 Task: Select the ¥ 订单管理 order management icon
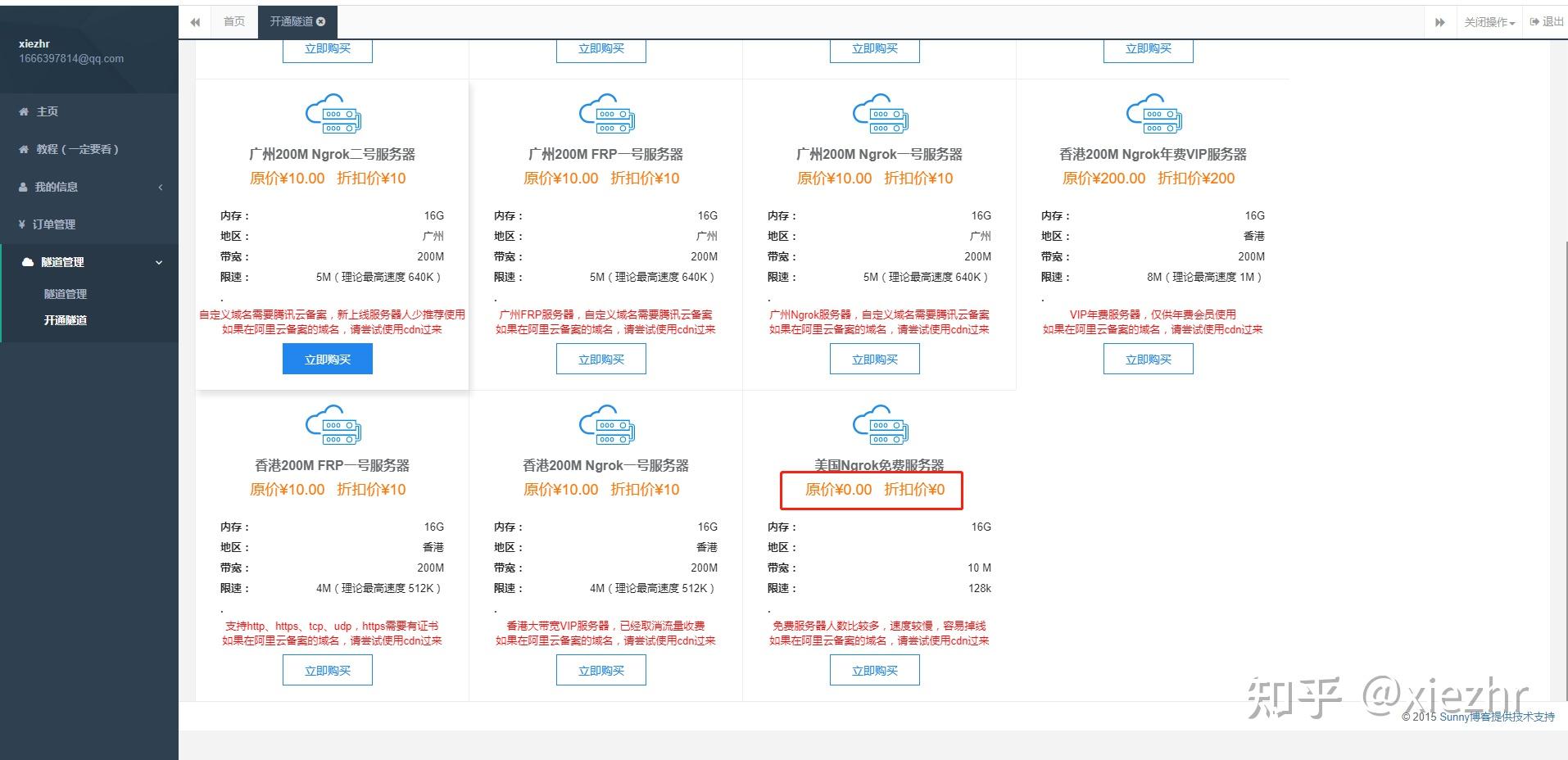pos(22,224)
